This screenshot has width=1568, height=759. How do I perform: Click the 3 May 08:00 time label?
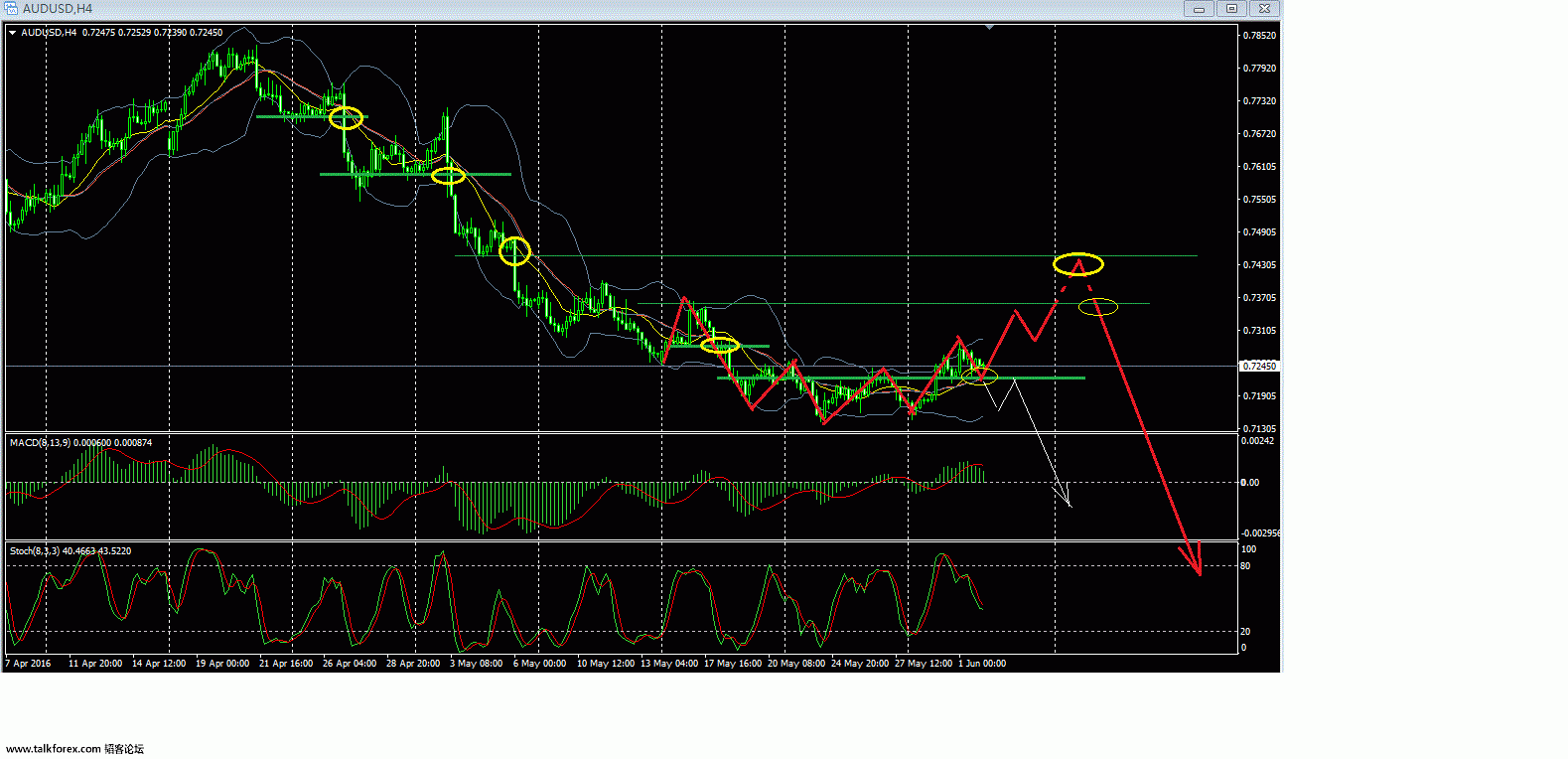(x=477, y=664)
